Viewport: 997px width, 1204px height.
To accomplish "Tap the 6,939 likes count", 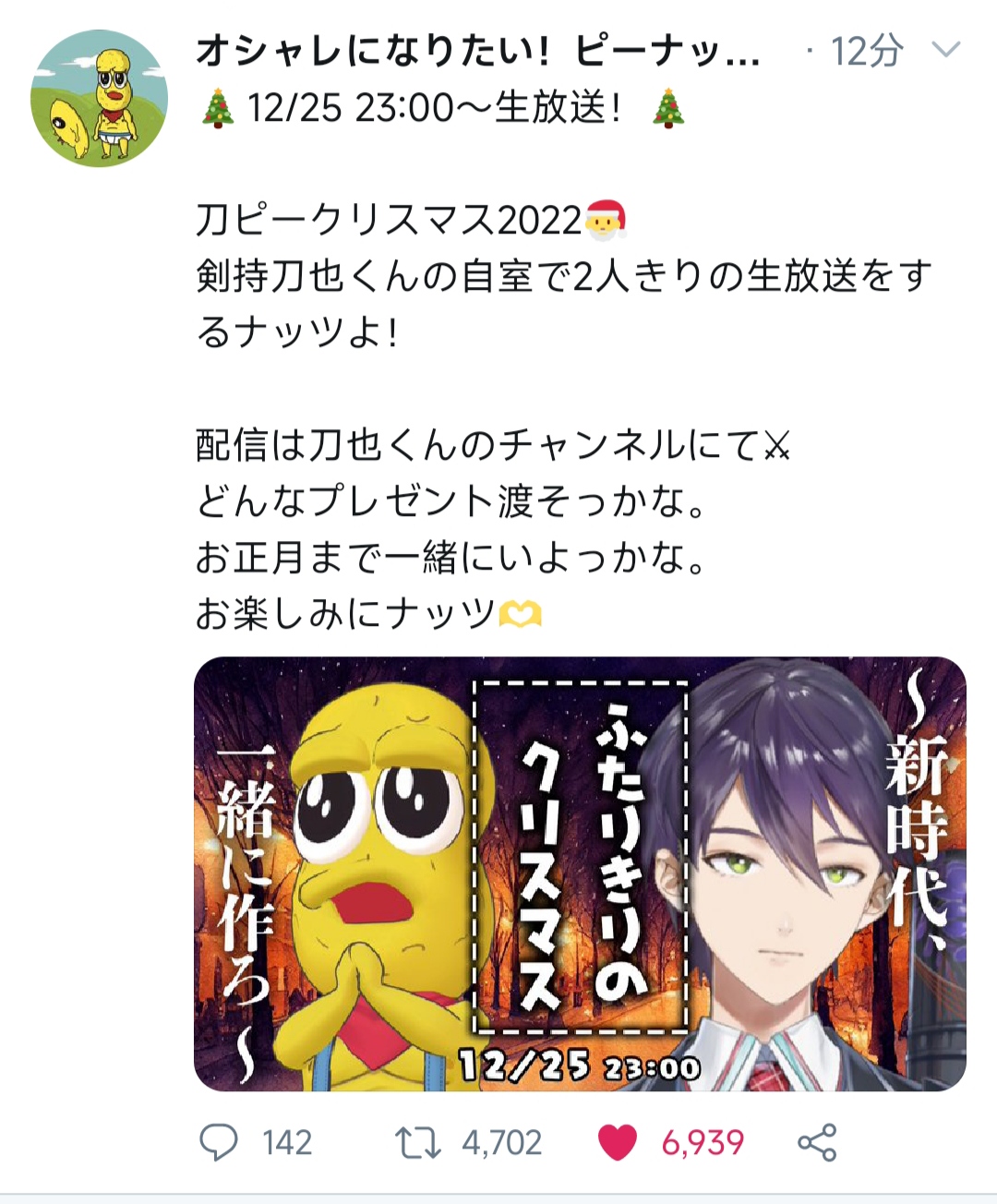I will coord(703,1143).
